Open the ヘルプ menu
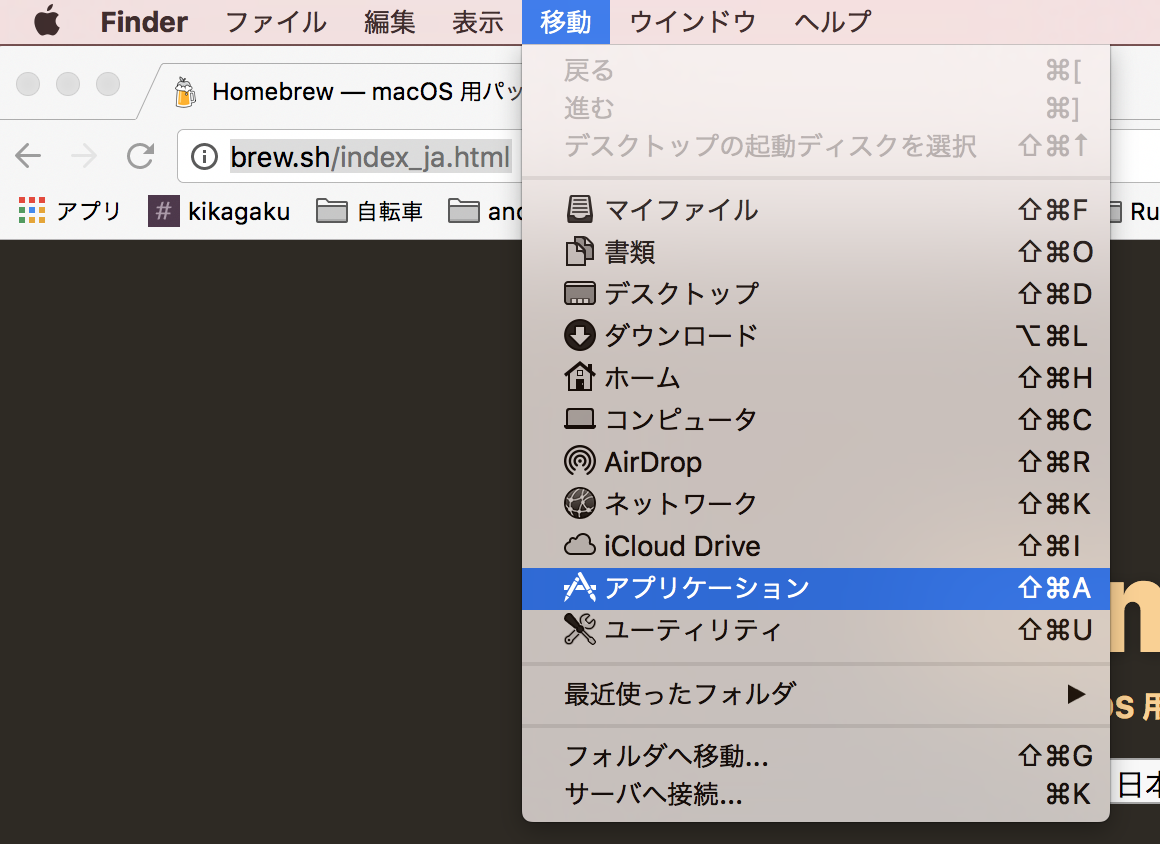1160x844 pixels. 832,22
